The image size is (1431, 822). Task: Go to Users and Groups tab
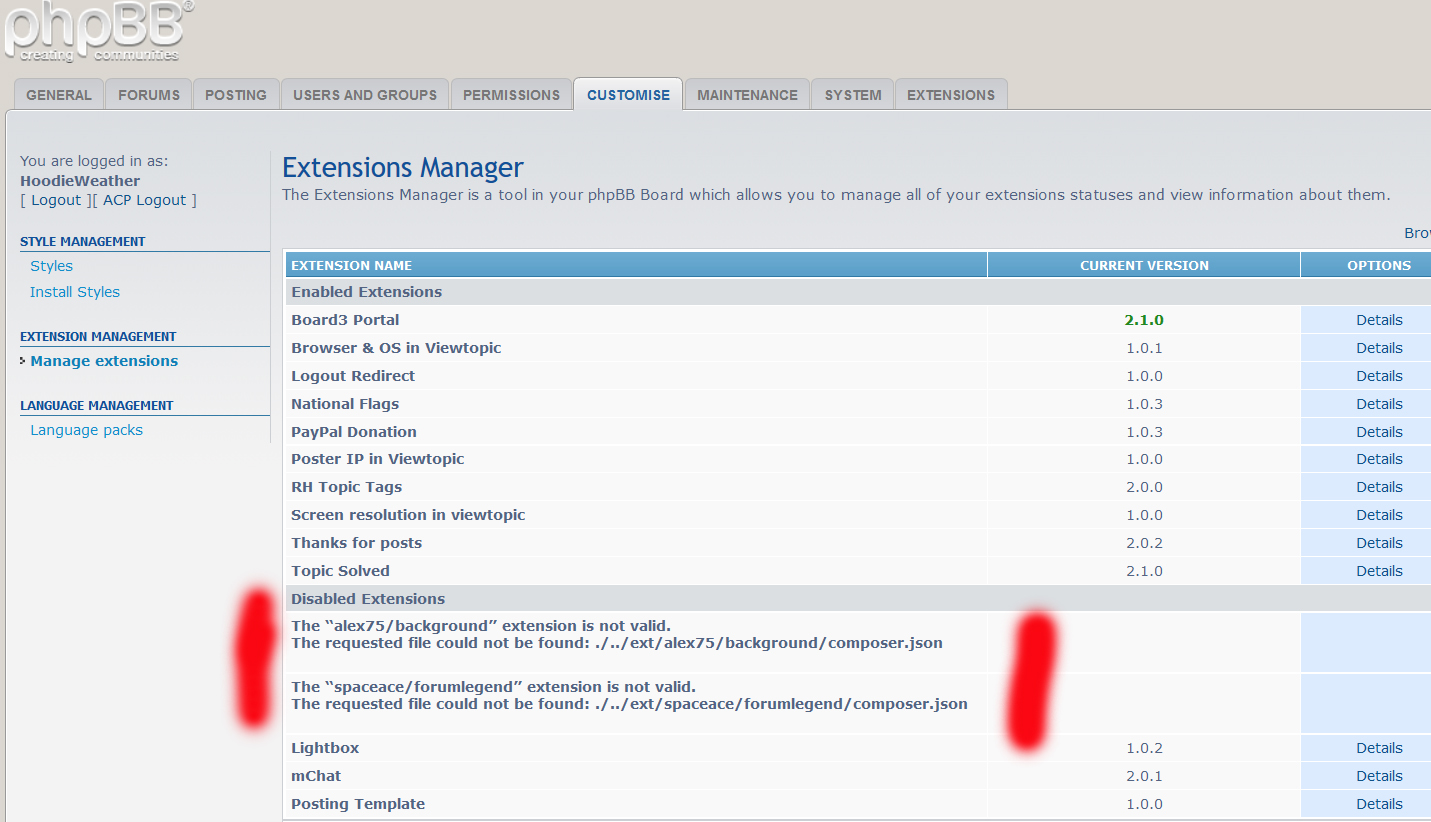[365, 95]
